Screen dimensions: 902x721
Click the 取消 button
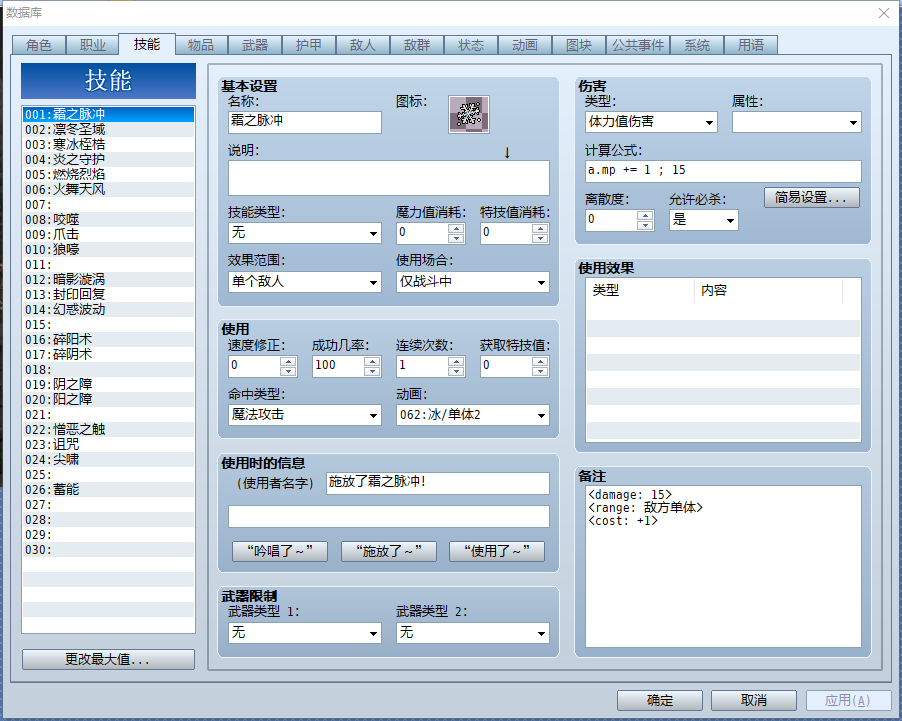754,700
